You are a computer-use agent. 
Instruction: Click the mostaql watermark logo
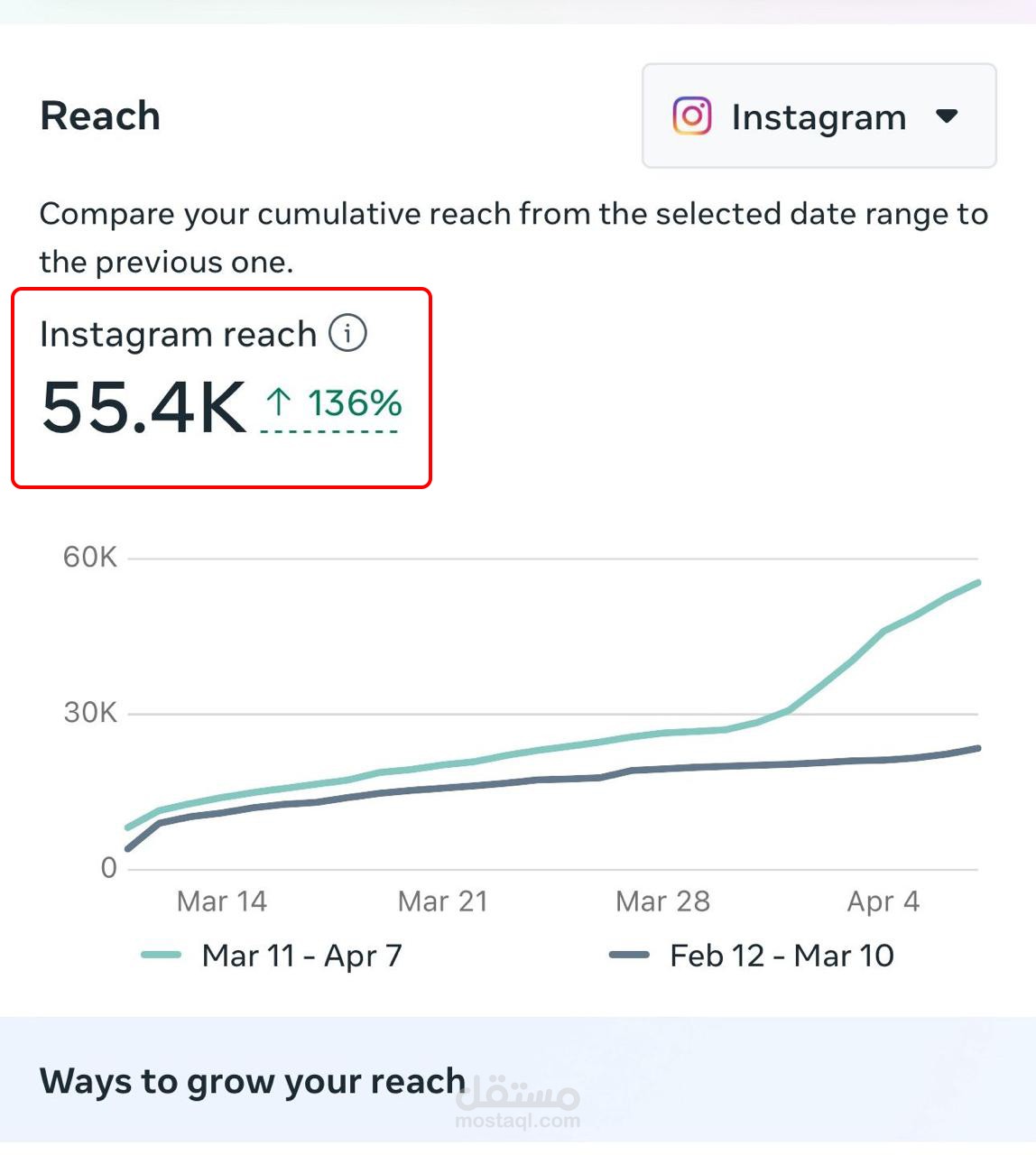[518, 1103]
